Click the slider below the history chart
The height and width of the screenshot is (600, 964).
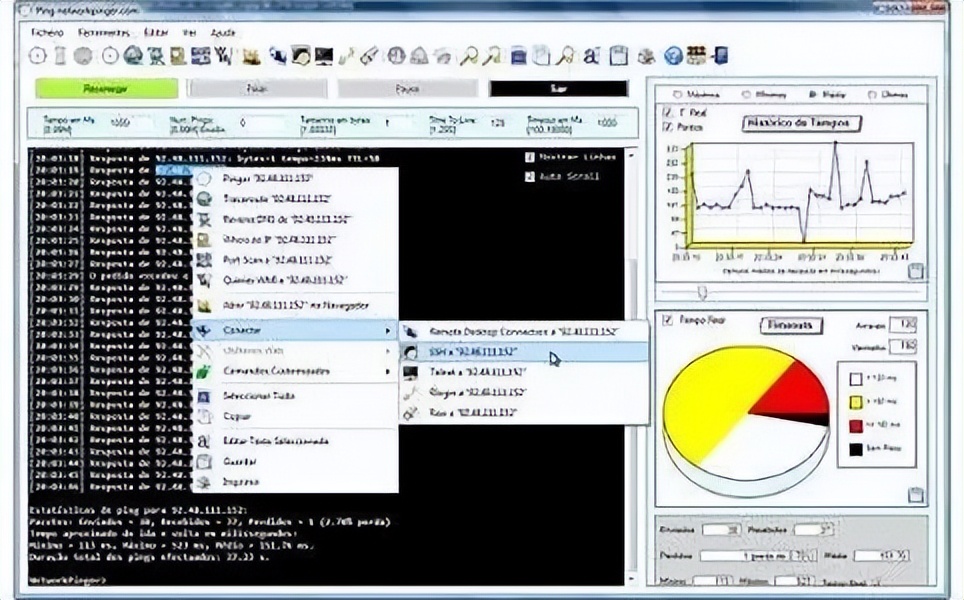tap(702, 292)
